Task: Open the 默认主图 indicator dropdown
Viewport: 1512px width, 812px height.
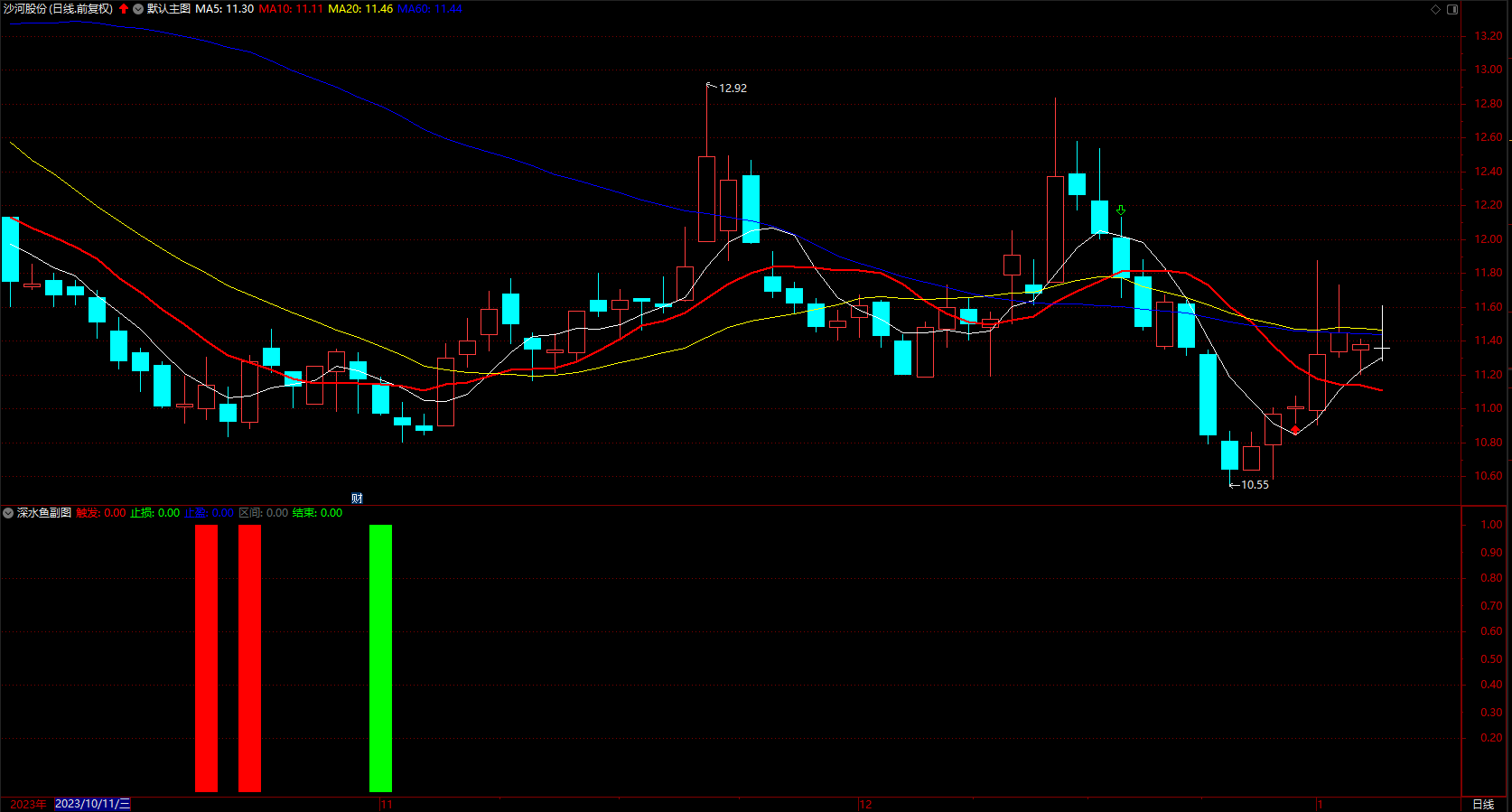Action: (138, 9)
